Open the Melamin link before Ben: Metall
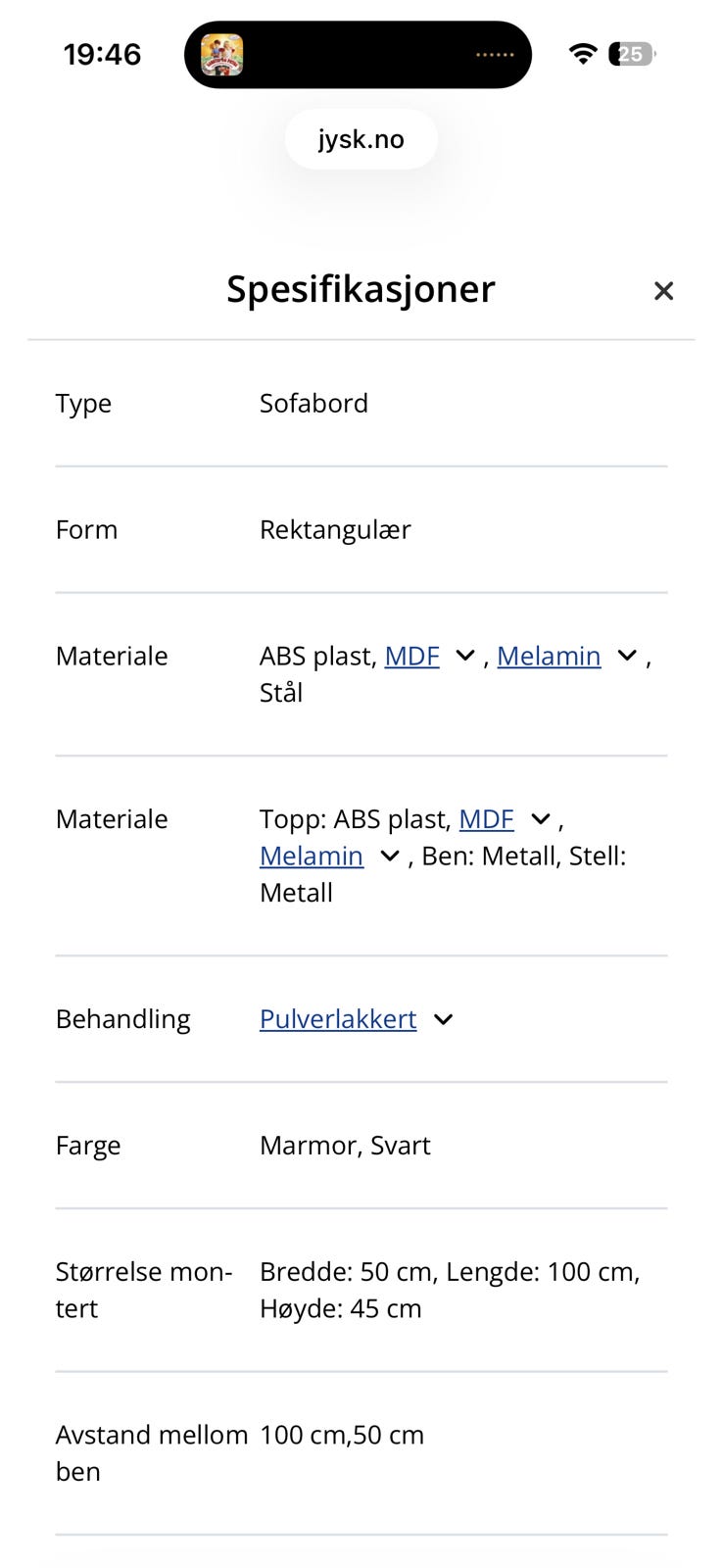Image resolution: width=723 pixels, height=1568 pixels. tap(312, 856)
